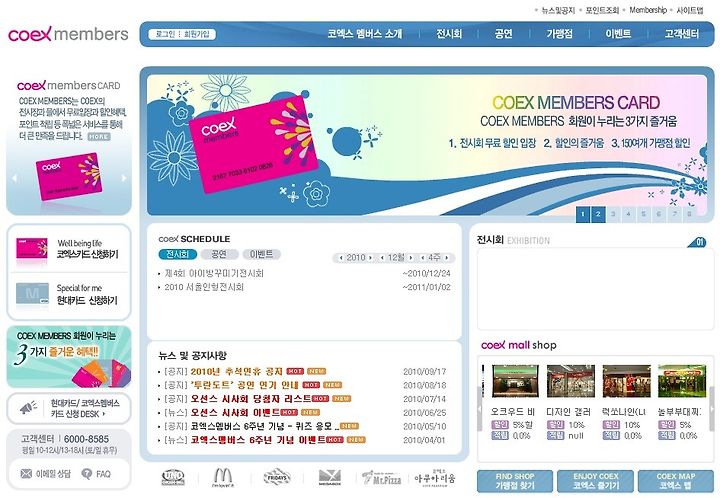Switch schedule to the 공연 tab
Image resolution: width=720 pixels, height=498 pixels.
pyautogui.click(x=219, y=254)
